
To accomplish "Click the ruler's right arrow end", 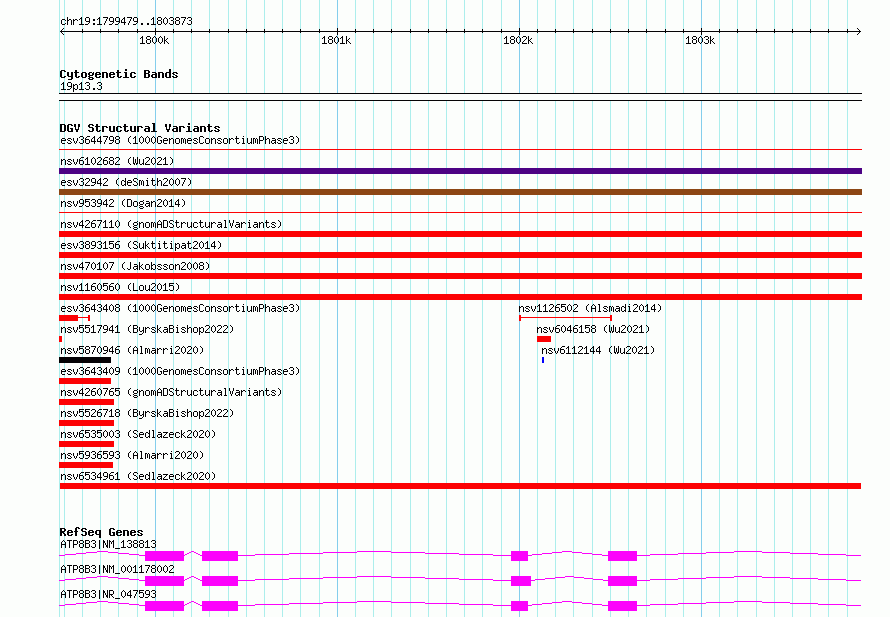I will pos(858,31).
